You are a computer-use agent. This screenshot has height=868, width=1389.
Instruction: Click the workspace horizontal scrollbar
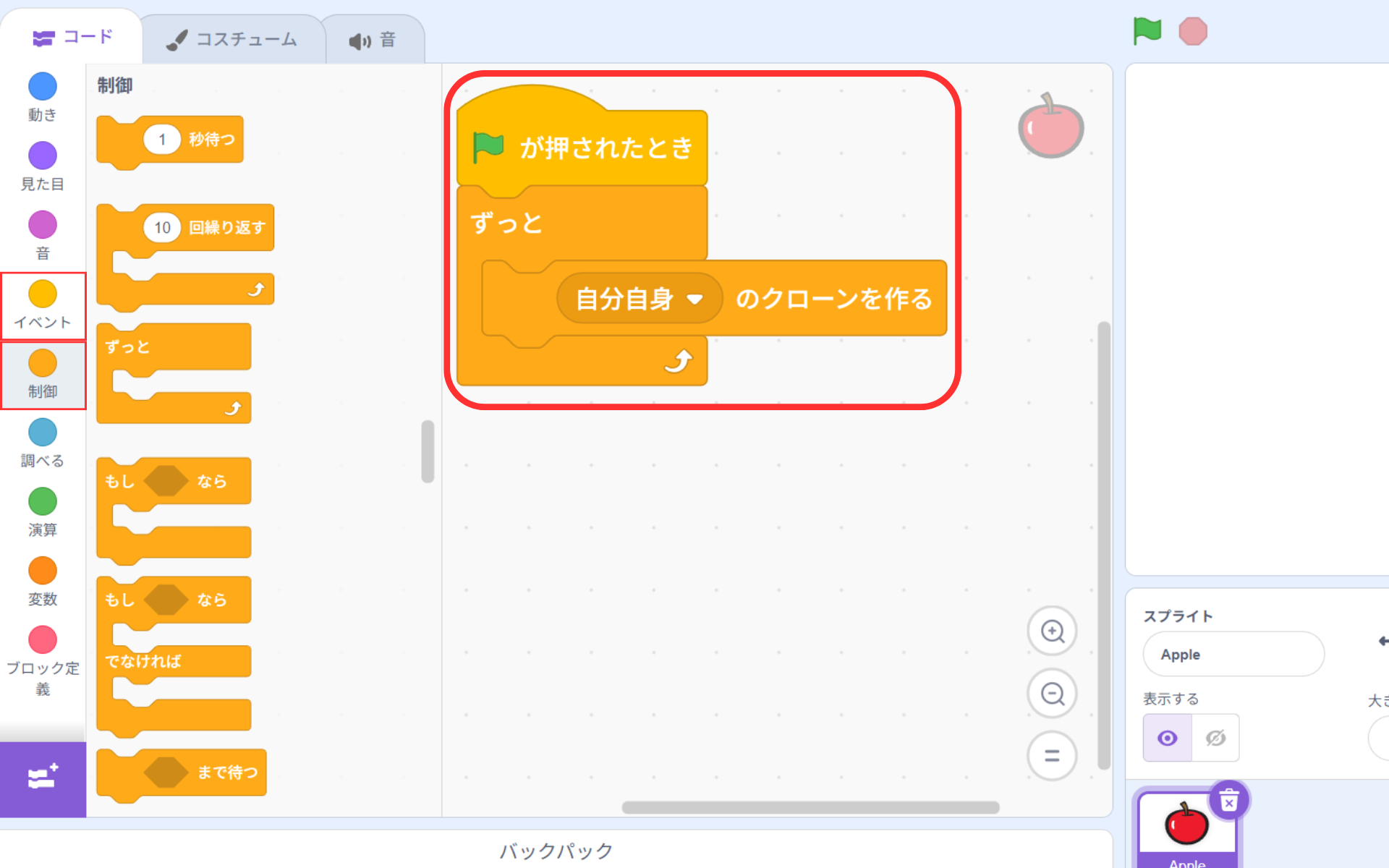pyautogui.click(x=810, y=807)
